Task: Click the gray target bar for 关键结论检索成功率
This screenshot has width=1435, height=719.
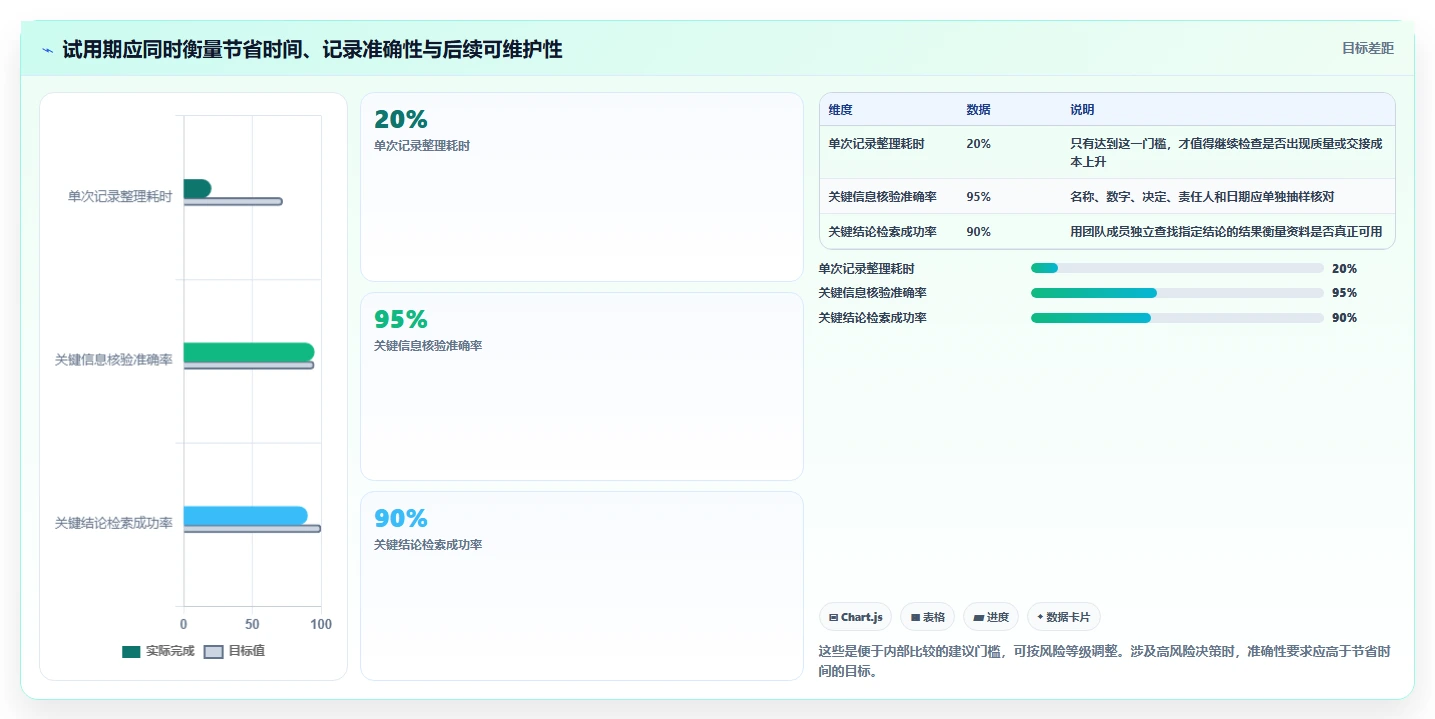Action: click(252, 529)
